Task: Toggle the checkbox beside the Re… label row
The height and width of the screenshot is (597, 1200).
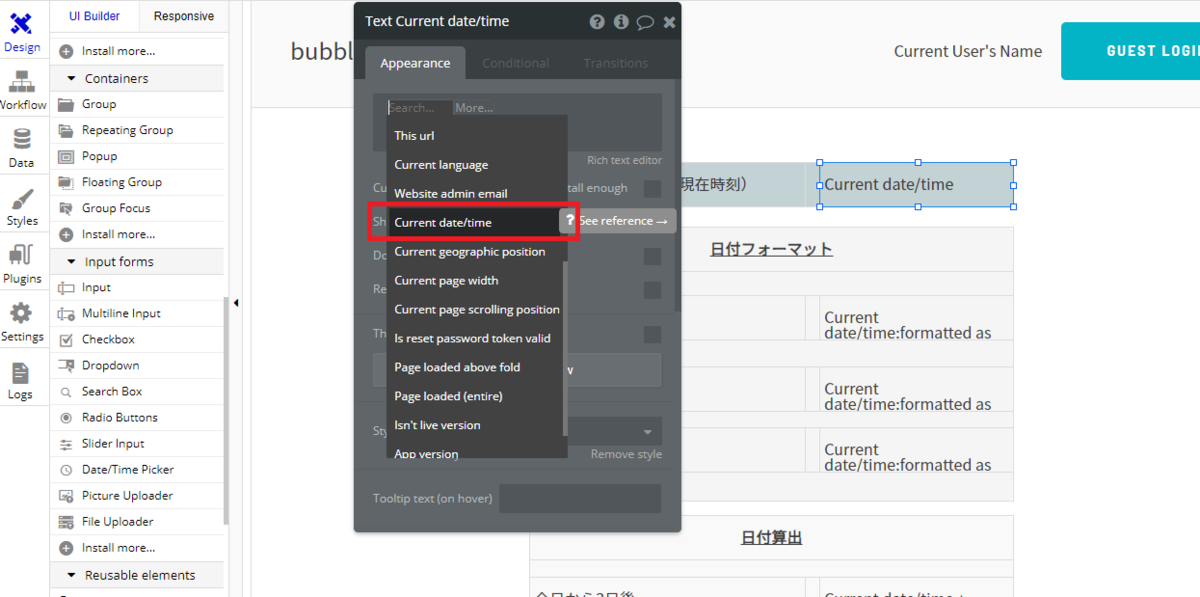Action: click(652, 290)
